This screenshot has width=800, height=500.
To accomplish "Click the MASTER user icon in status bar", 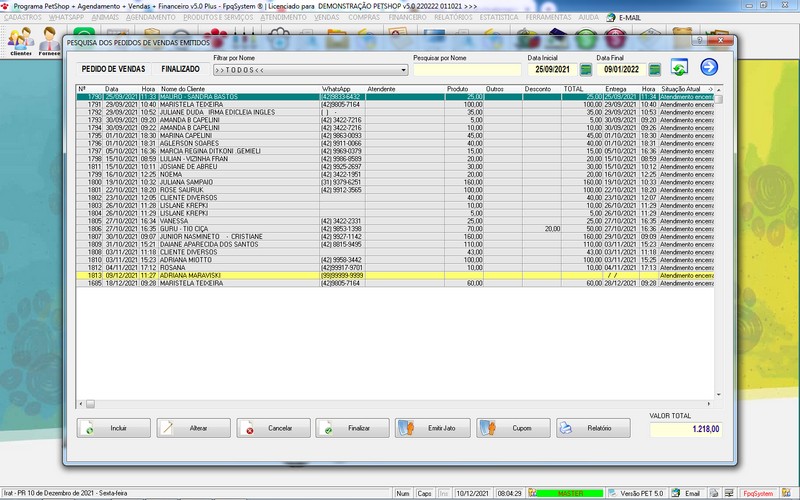I will (x=532, y=493).
